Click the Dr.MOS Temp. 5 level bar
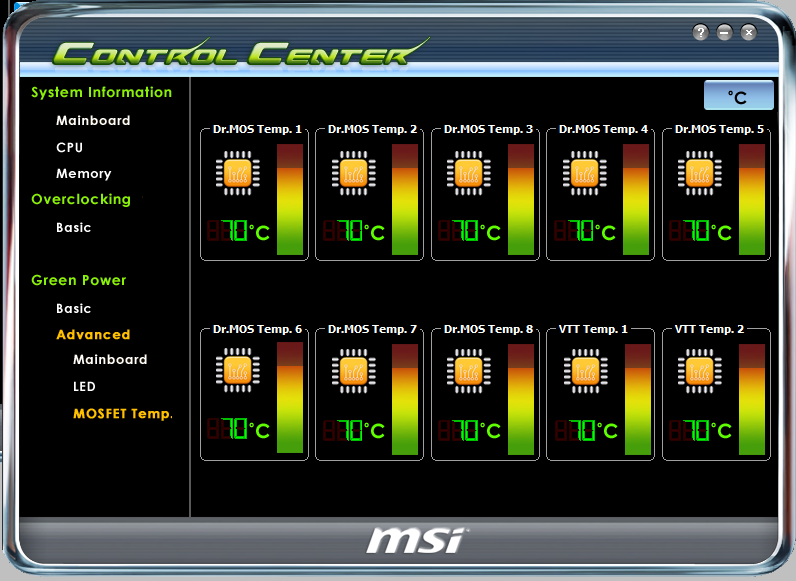Image resolution: width=796 pixels, height=581 pixels. (x=752, y=200)
